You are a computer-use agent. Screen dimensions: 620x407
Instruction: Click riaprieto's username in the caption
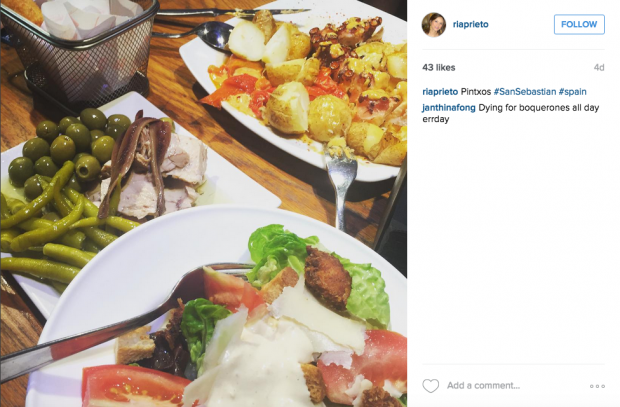click(440, 92)
